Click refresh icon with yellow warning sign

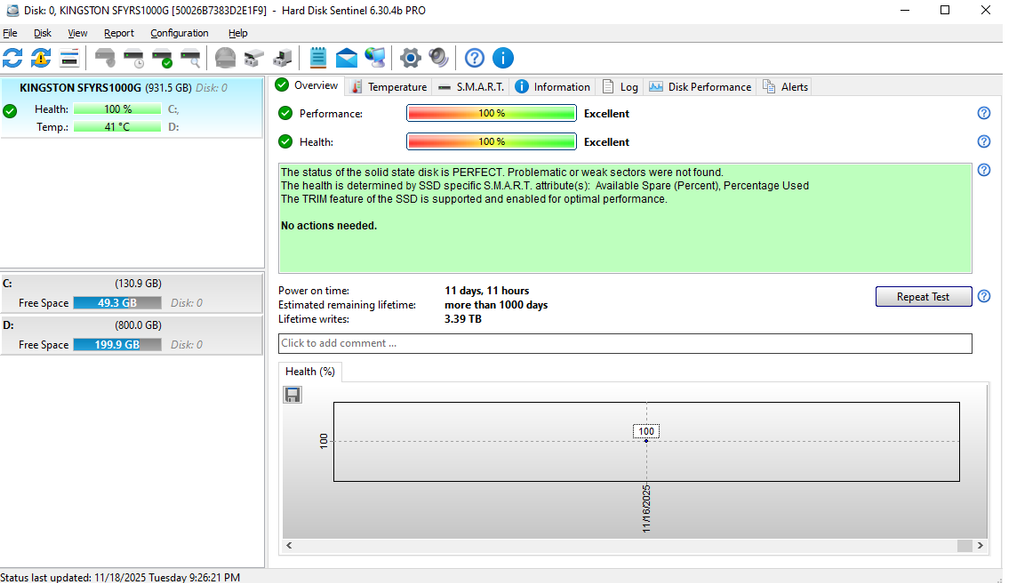pyautogui.click(x=41, y=58)
